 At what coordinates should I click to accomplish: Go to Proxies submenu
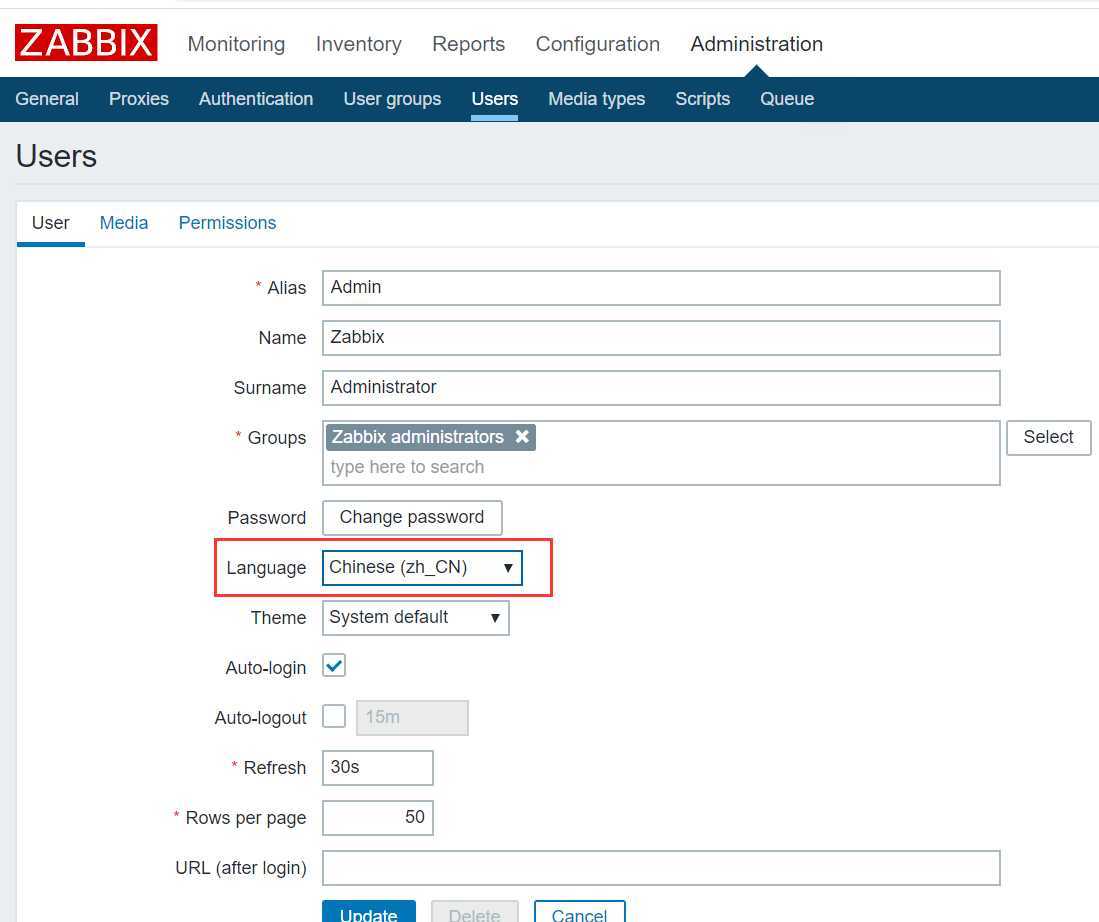(139, 99)
